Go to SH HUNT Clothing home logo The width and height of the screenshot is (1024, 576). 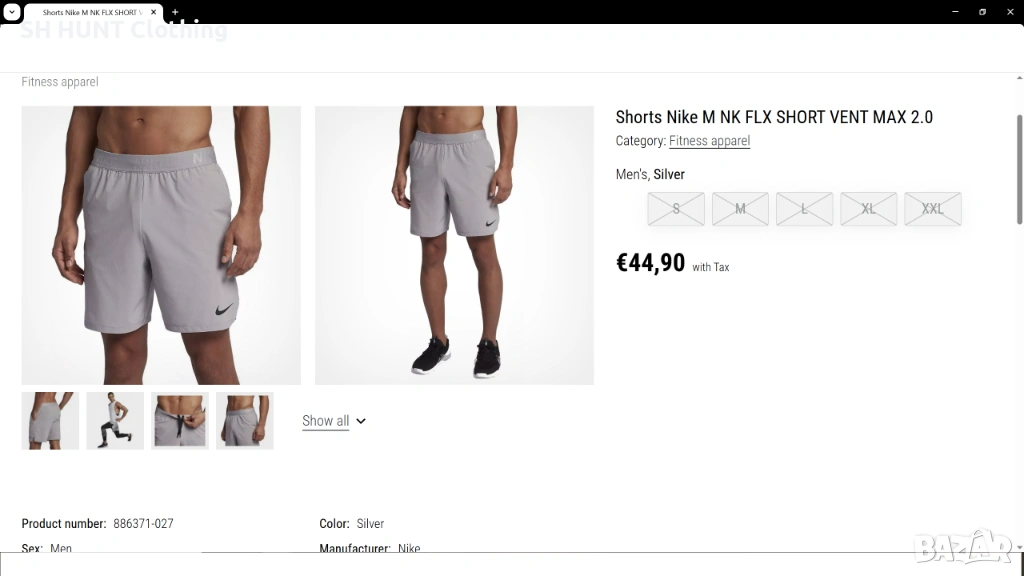(124, 30)
